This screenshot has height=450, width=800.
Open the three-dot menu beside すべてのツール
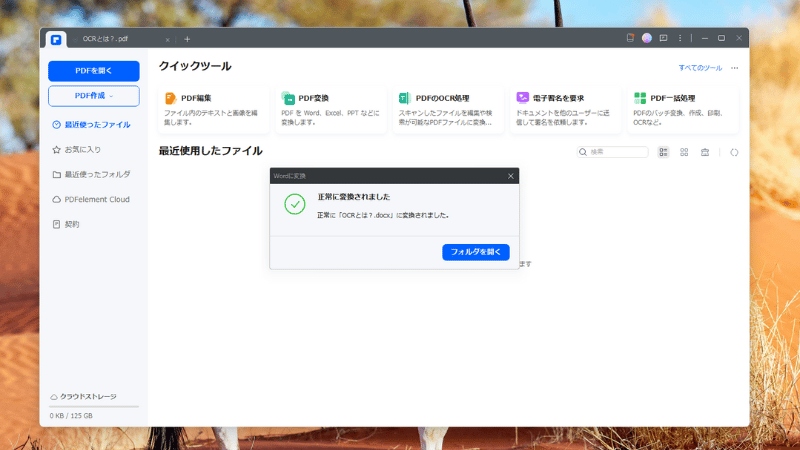pyautogui.click(x=734, y=68)
